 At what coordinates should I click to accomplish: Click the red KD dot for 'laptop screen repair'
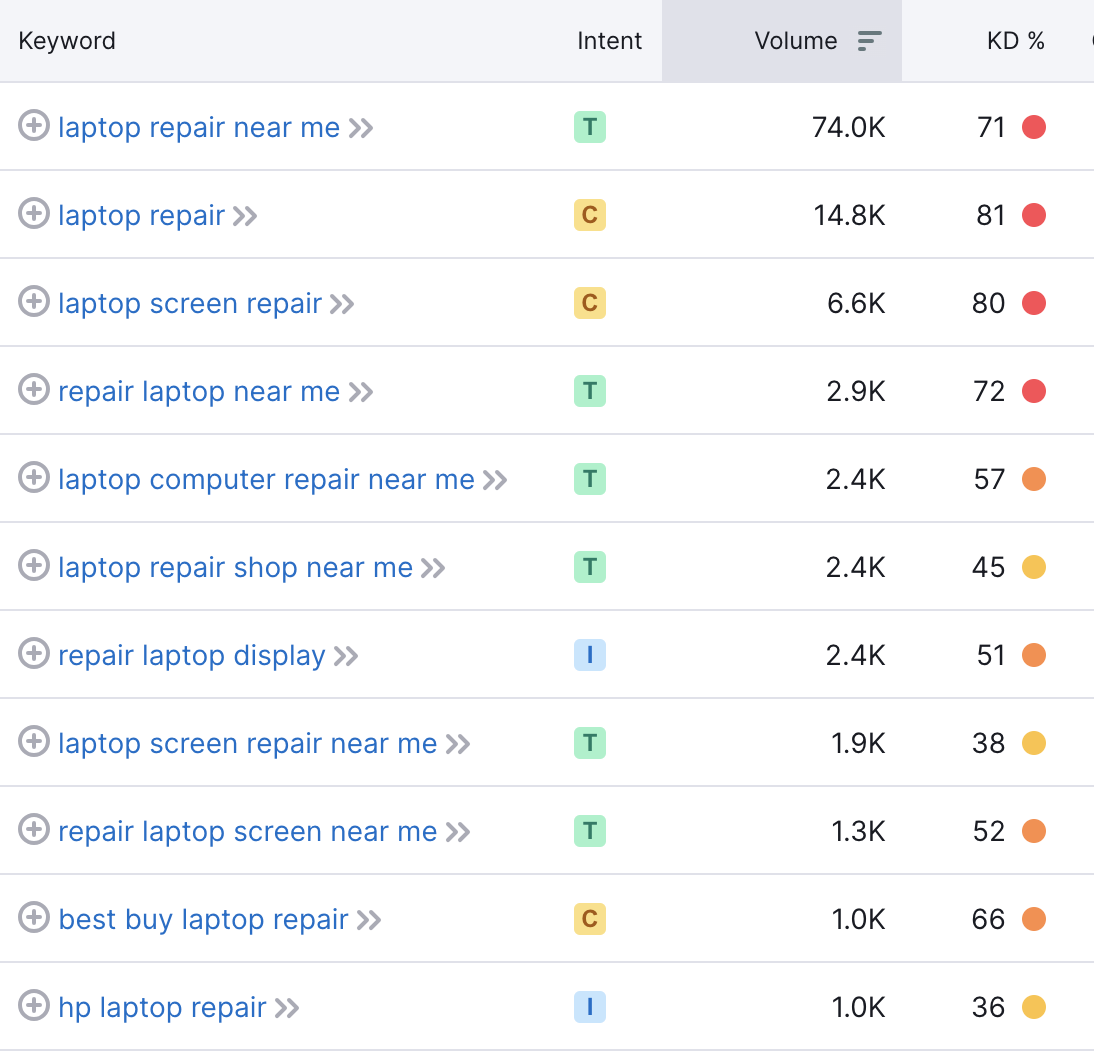[x=1034, y=303]
